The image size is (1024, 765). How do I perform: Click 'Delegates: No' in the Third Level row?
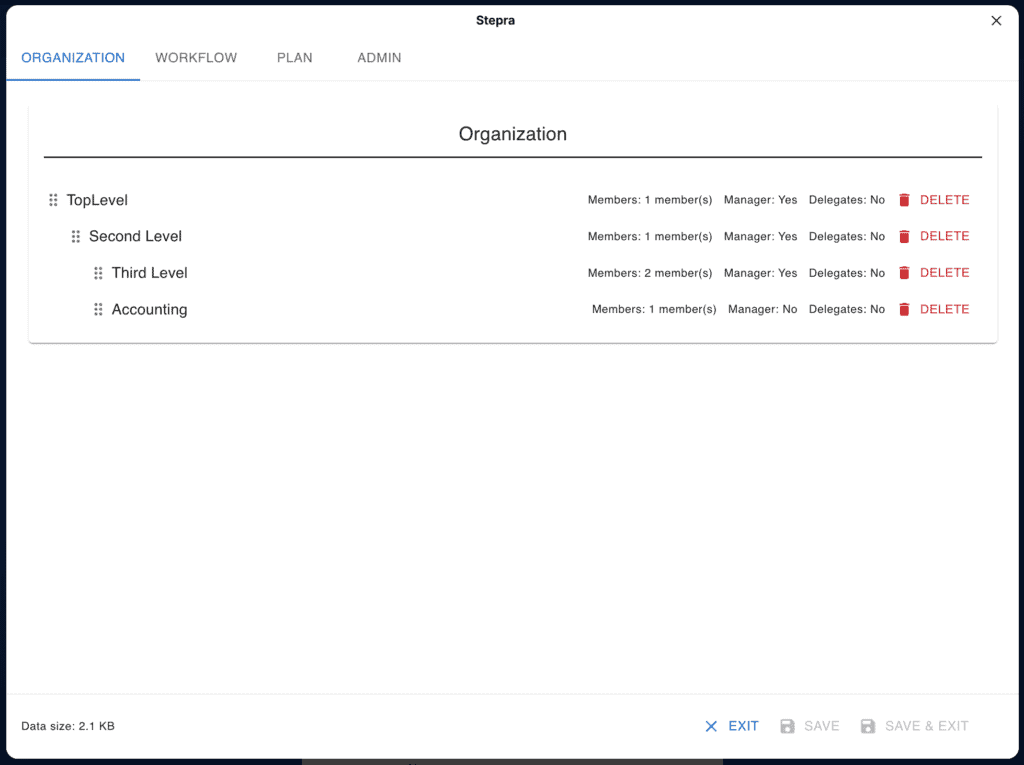847,273
